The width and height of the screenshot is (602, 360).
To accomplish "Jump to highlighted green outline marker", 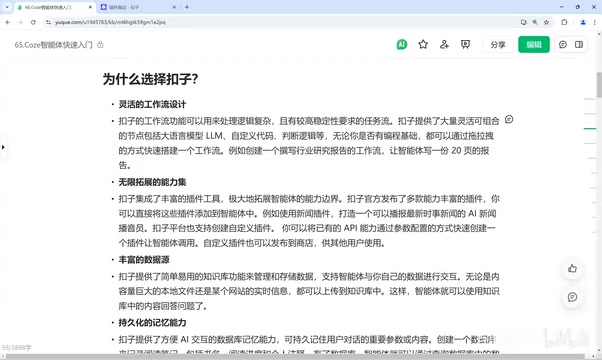I will pyautogui.click(x=590, y=129).
